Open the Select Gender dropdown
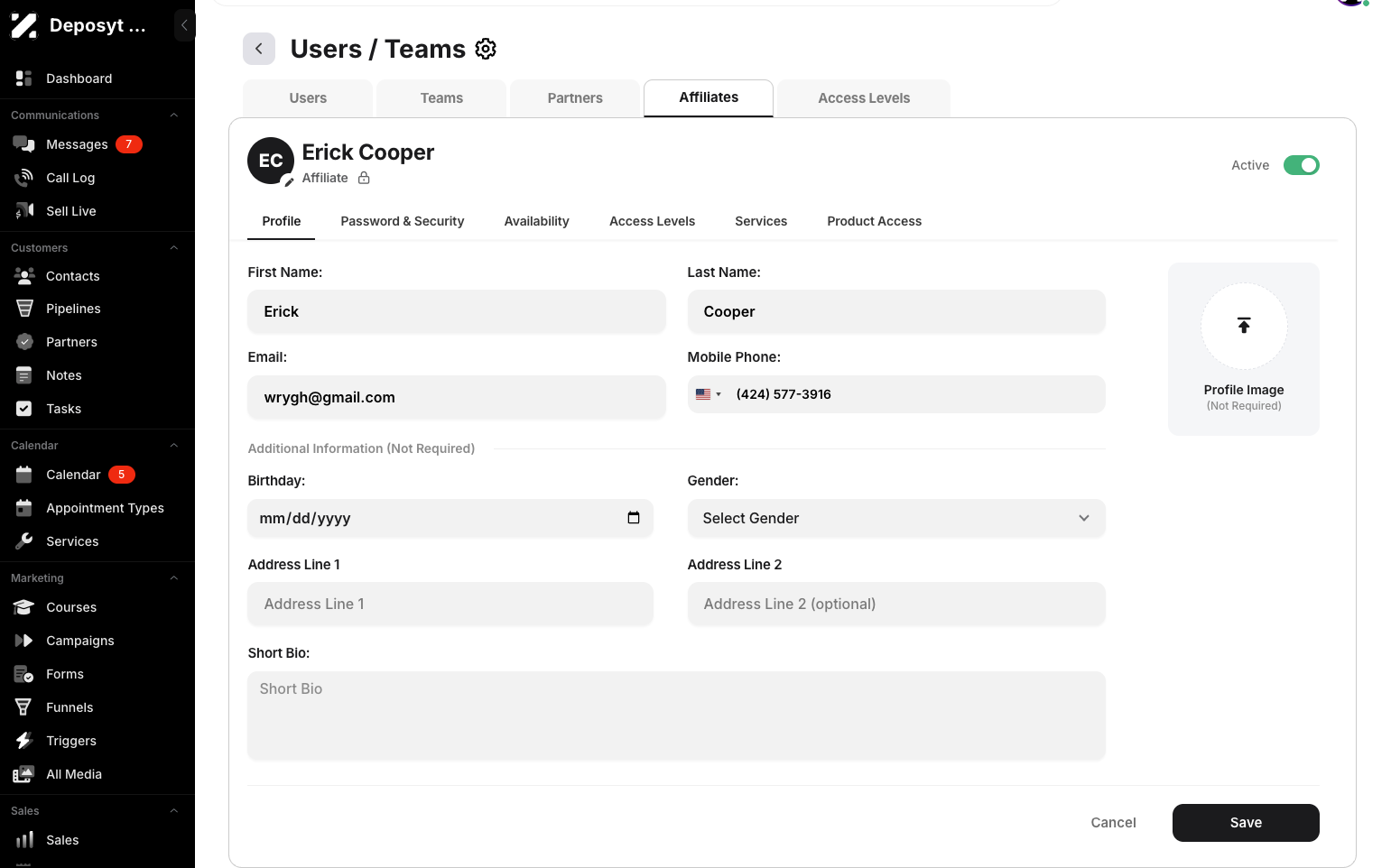The width and height of the screenshot is (1391, 868). (896, 518)
